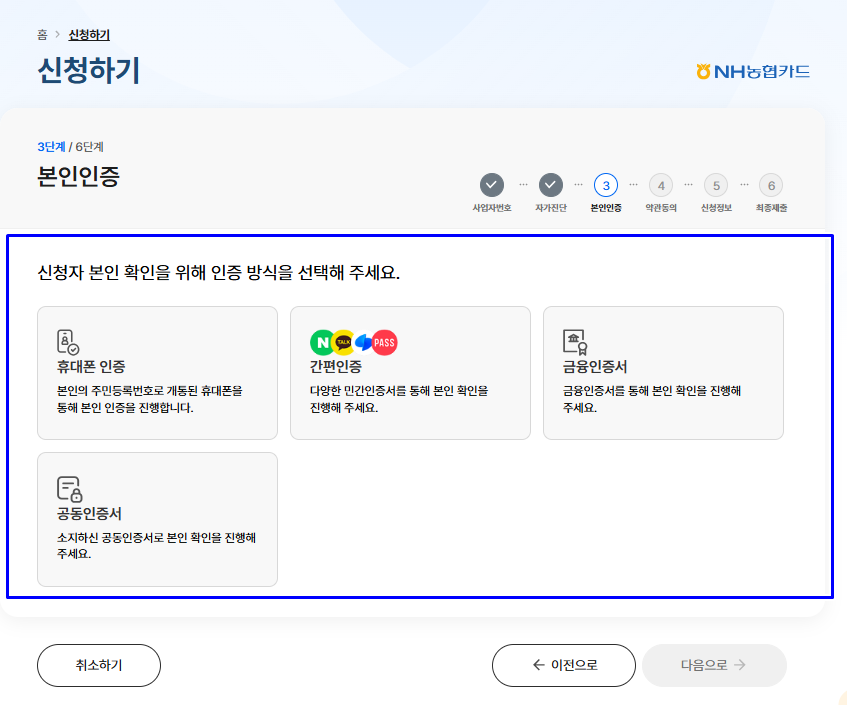Image resolution: width=847 pixels, height=705 pixels.
Task: Click the 취소하기 button
Action: [x=98, y=664]
